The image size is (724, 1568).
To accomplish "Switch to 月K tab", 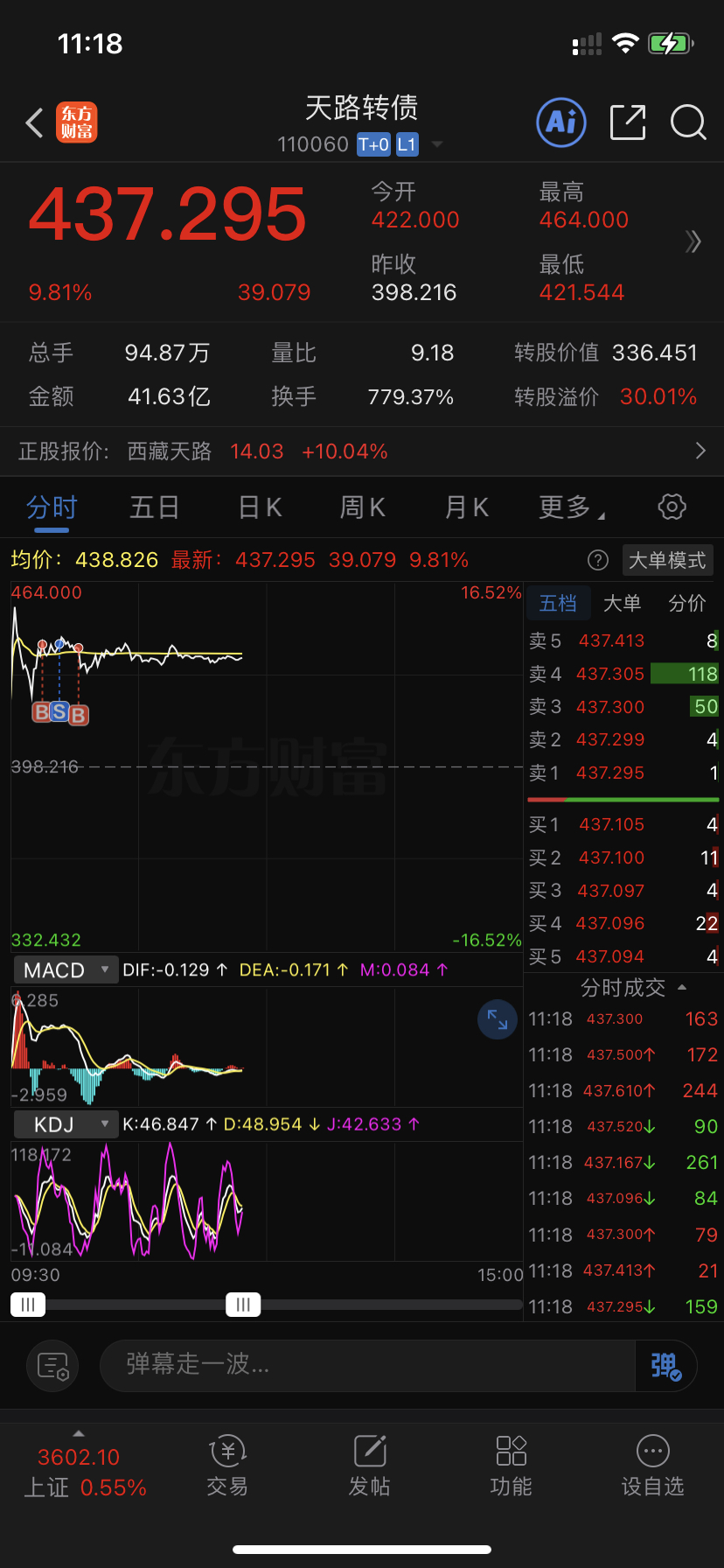I will click(467, 507).
